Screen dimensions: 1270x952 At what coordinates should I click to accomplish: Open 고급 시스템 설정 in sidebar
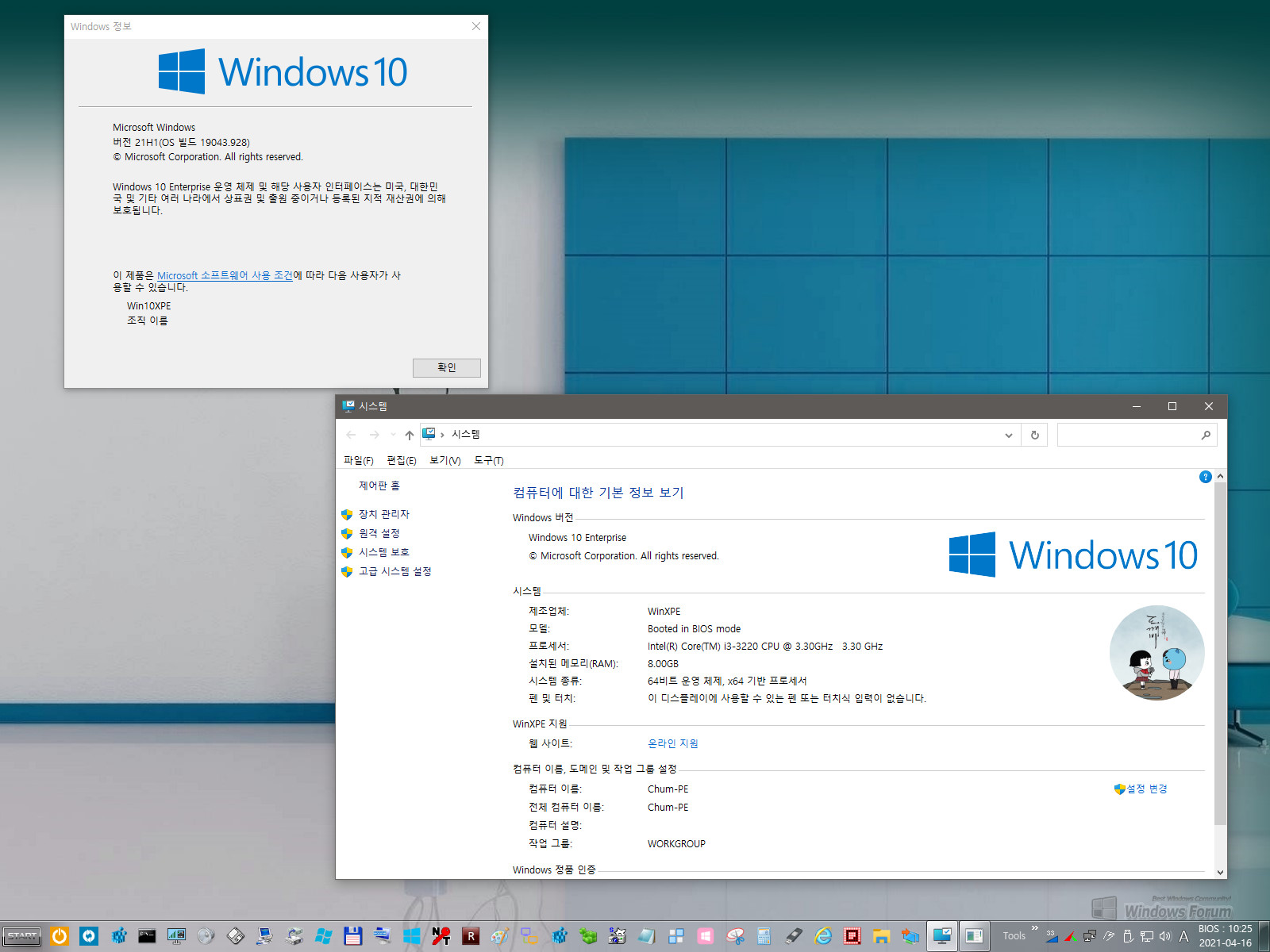click(x=394, y=571)
